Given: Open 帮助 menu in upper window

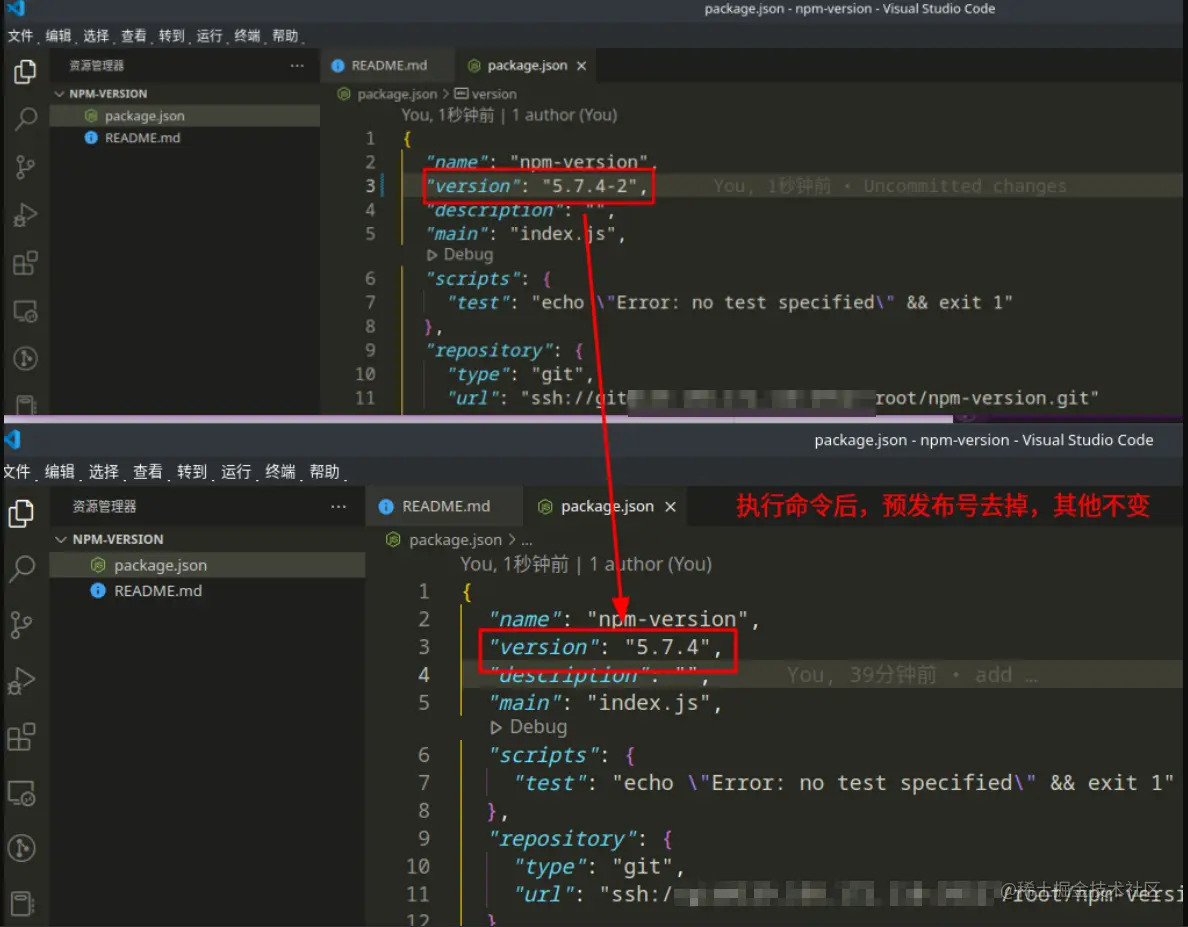Looking at the screenshot, I should 286,36.
